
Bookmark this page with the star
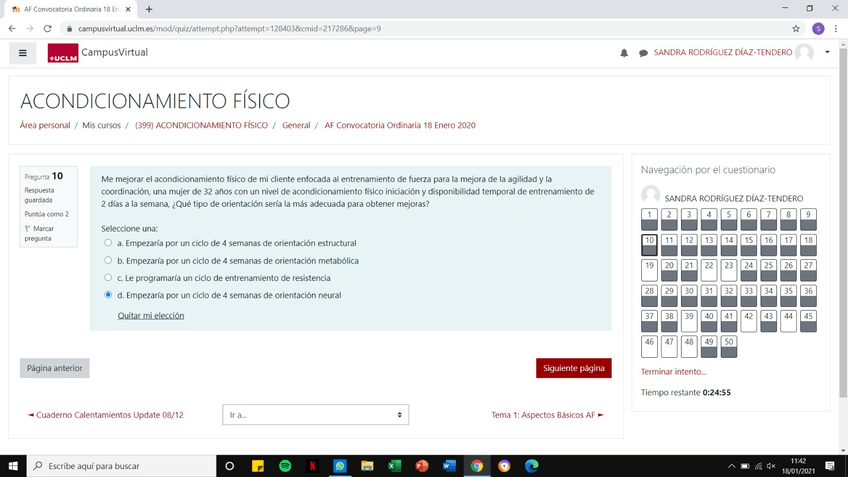[x=796, y=29]
